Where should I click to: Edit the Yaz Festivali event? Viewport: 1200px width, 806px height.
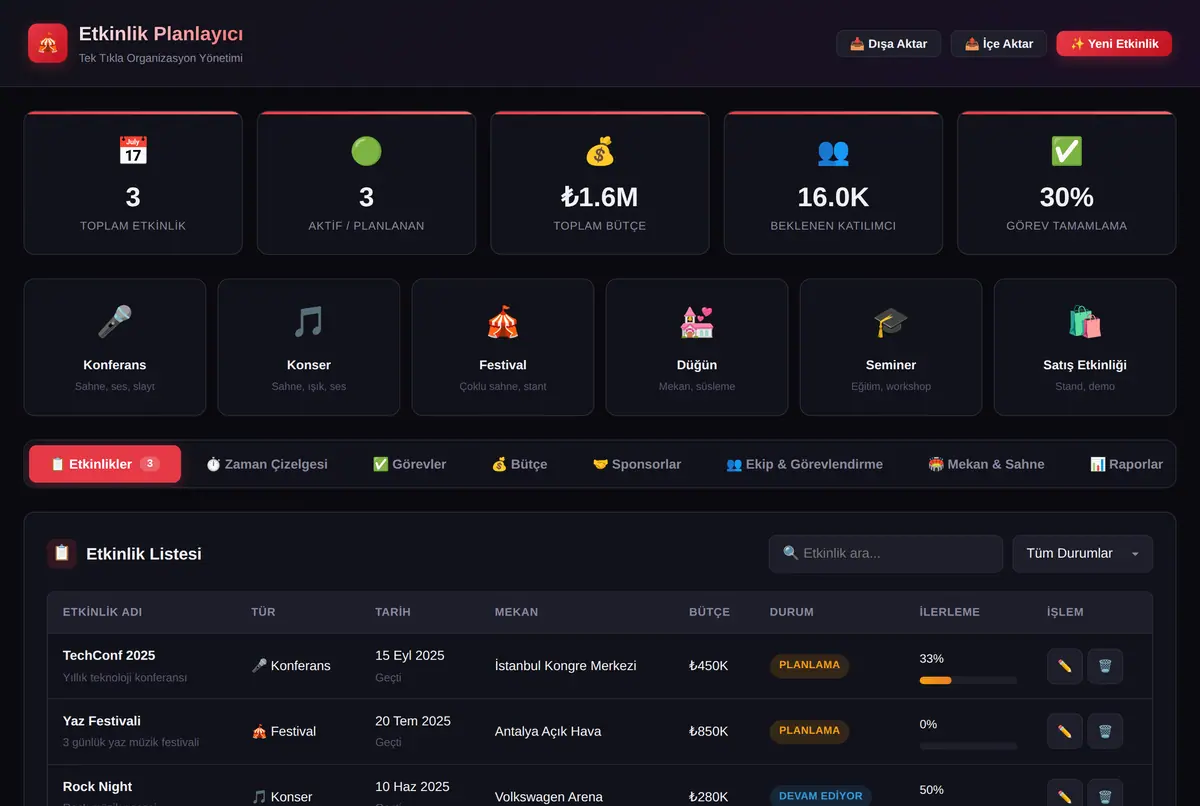point(1065,731)
